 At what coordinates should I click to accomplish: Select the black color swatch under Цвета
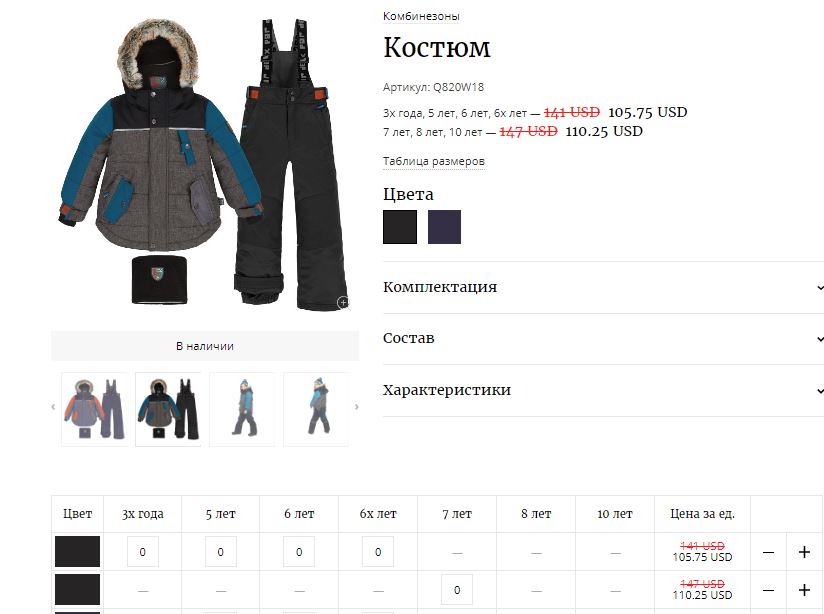tap(400, 227)
